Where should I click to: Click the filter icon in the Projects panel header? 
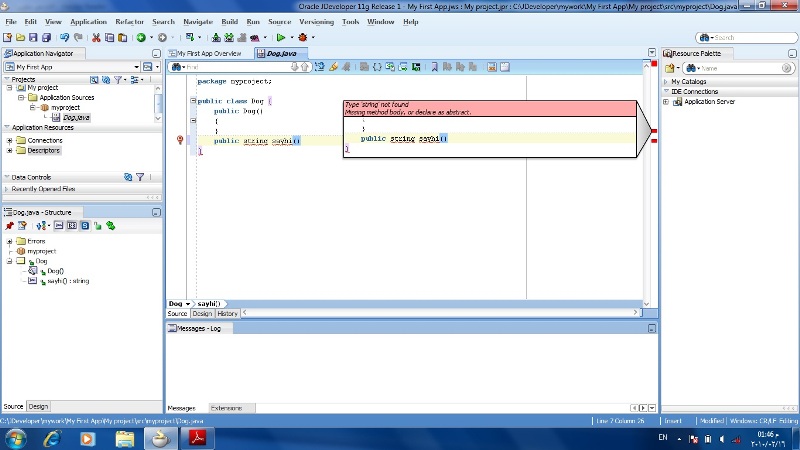[x=119, y=79]
